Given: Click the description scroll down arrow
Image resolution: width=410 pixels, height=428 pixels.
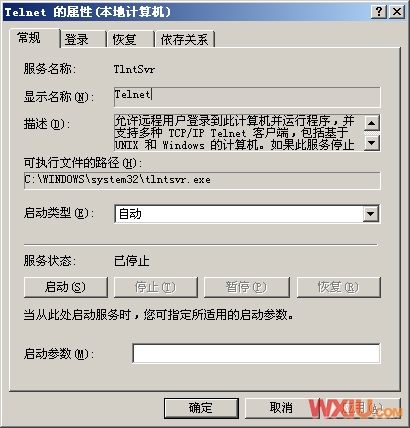Looking at the screenshot, I should 372,143.
